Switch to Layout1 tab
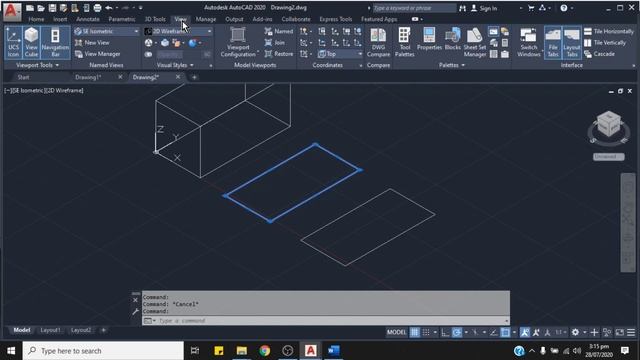Screen dimensions: 640x360 [x=50, y=330]
